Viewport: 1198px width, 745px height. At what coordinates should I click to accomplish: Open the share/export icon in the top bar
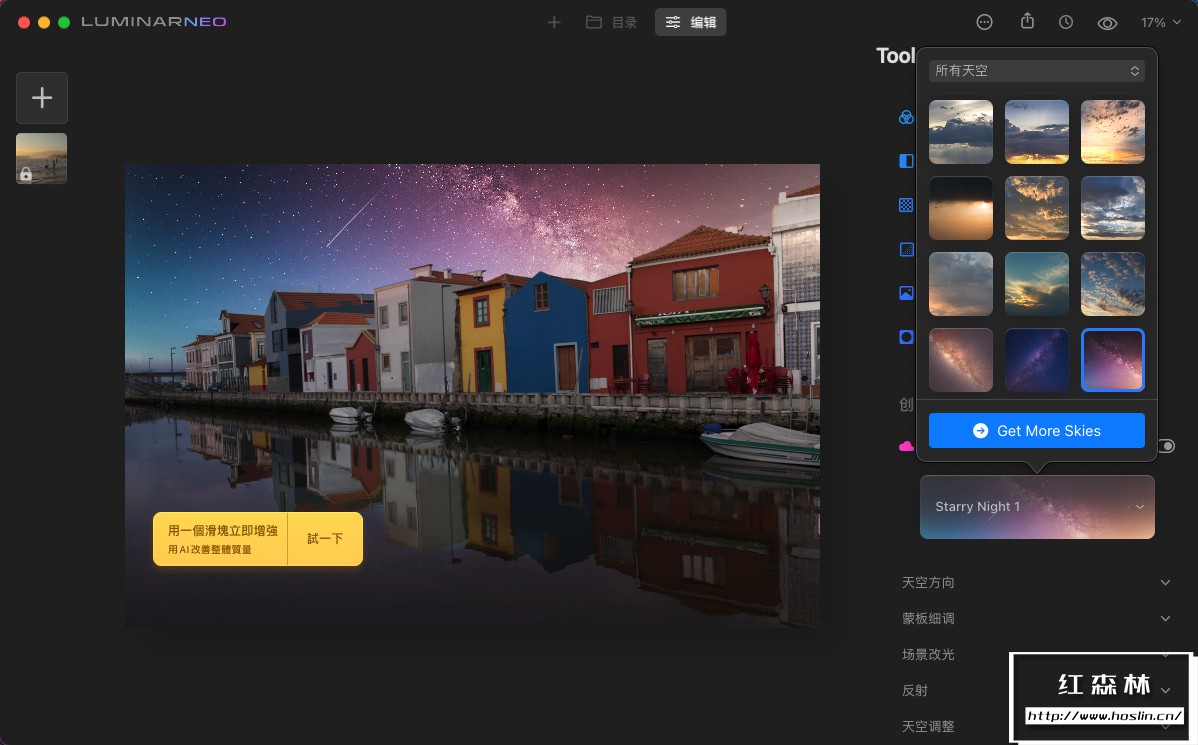pyautogui.click(x=1026, y=21)
